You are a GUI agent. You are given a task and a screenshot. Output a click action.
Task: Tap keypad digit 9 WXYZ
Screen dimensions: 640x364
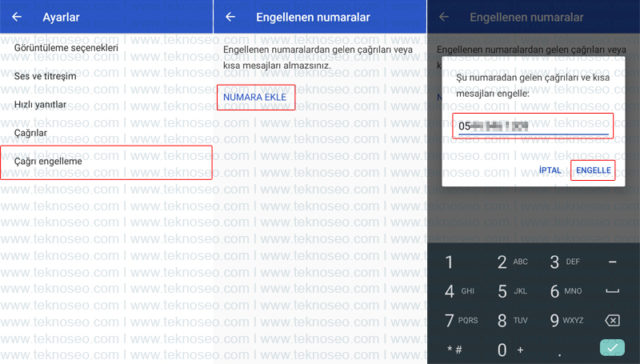pos(567,320)
